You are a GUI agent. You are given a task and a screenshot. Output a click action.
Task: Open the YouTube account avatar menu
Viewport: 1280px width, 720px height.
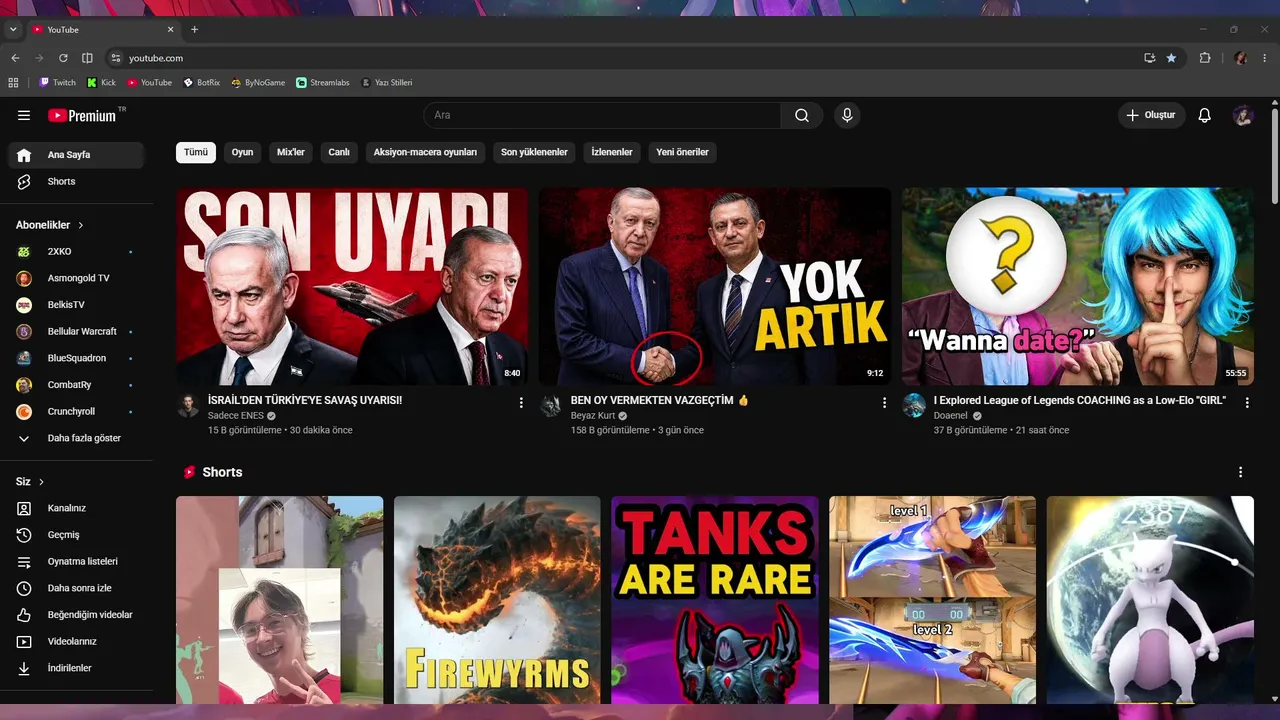[1243, 115]
